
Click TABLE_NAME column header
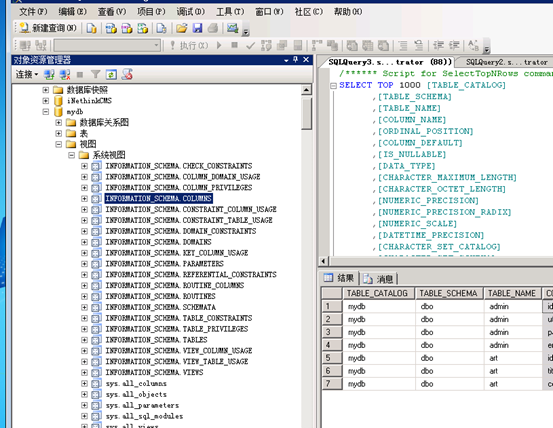click(x=512, y=293)
